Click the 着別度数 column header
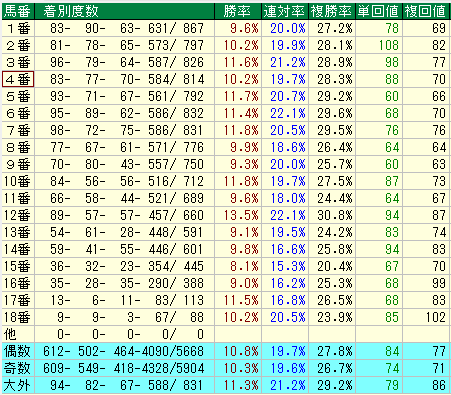This screenshot has height=395, width=451. [124, 11]
